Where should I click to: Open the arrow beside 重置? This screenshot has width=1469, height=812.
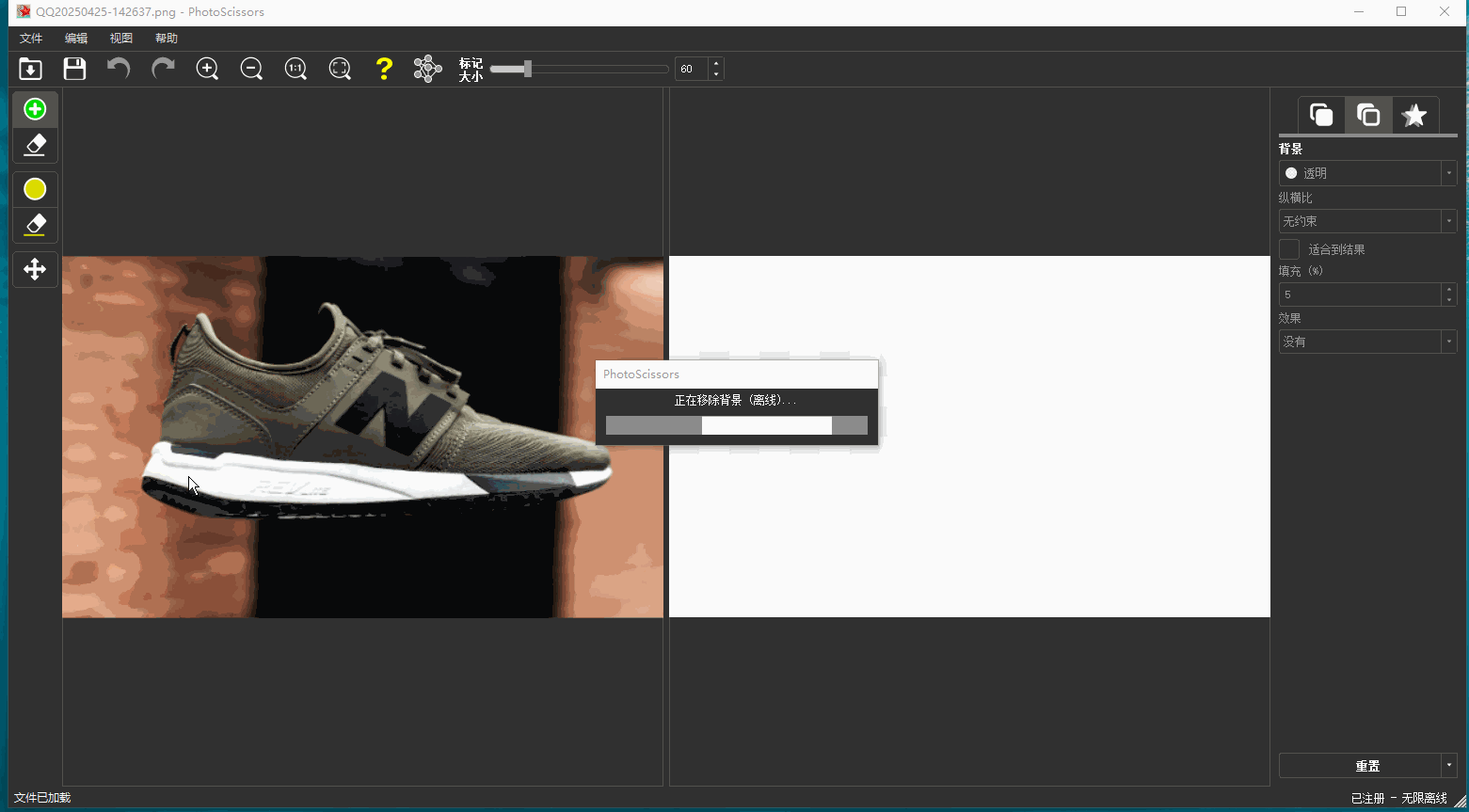(x=1449, y=766)
